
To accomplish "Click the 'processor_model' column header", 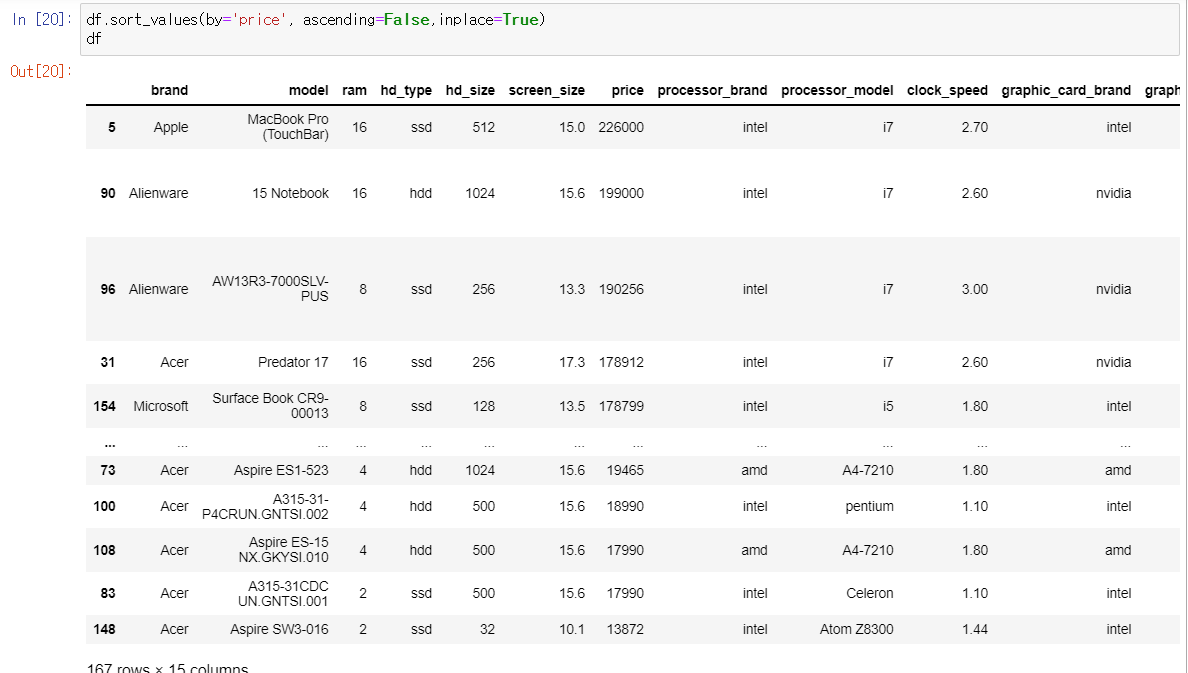I will [x=837, y=90].
